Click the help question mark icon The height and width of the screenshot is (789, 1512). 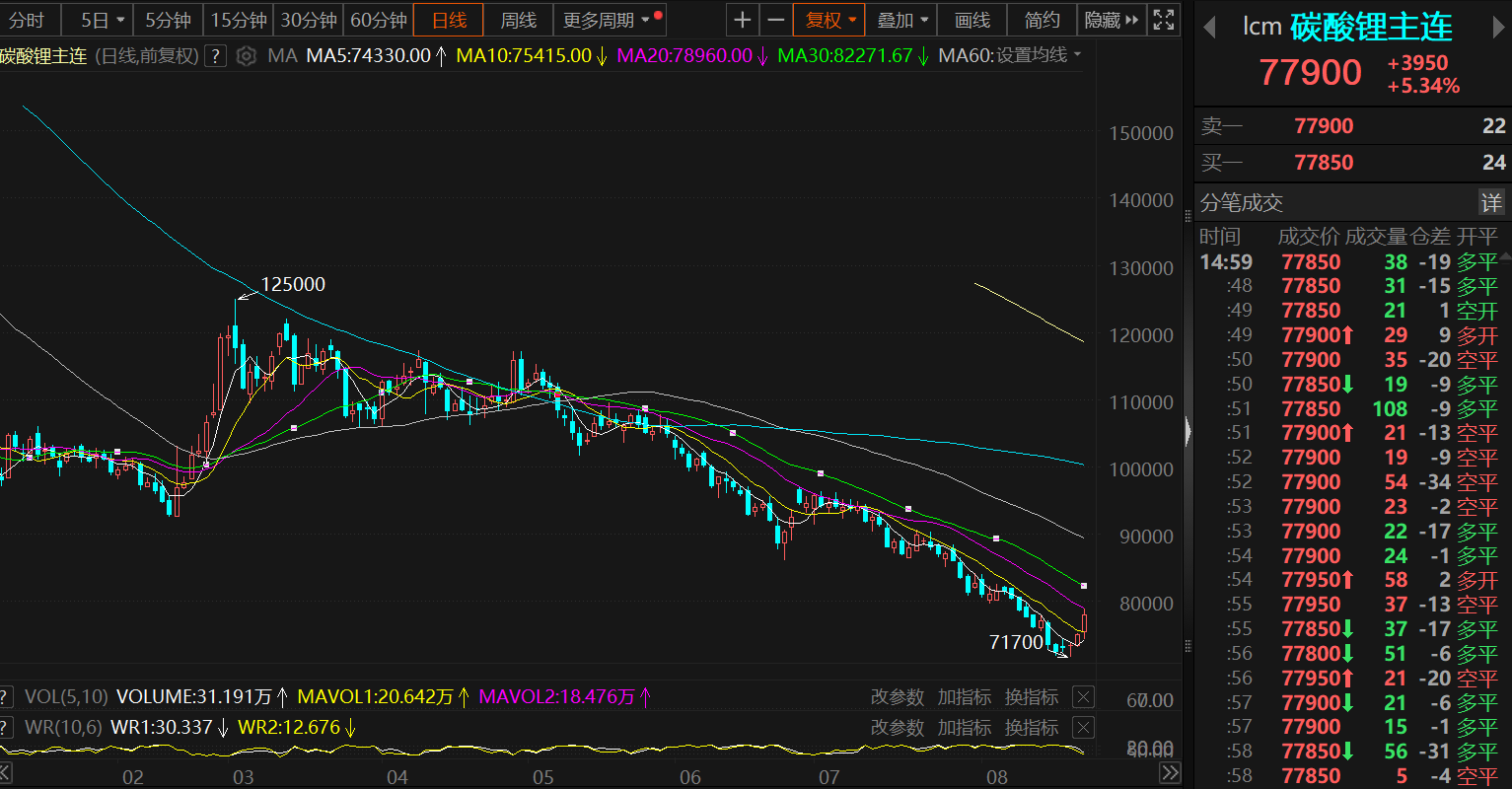tap(215, 56)
